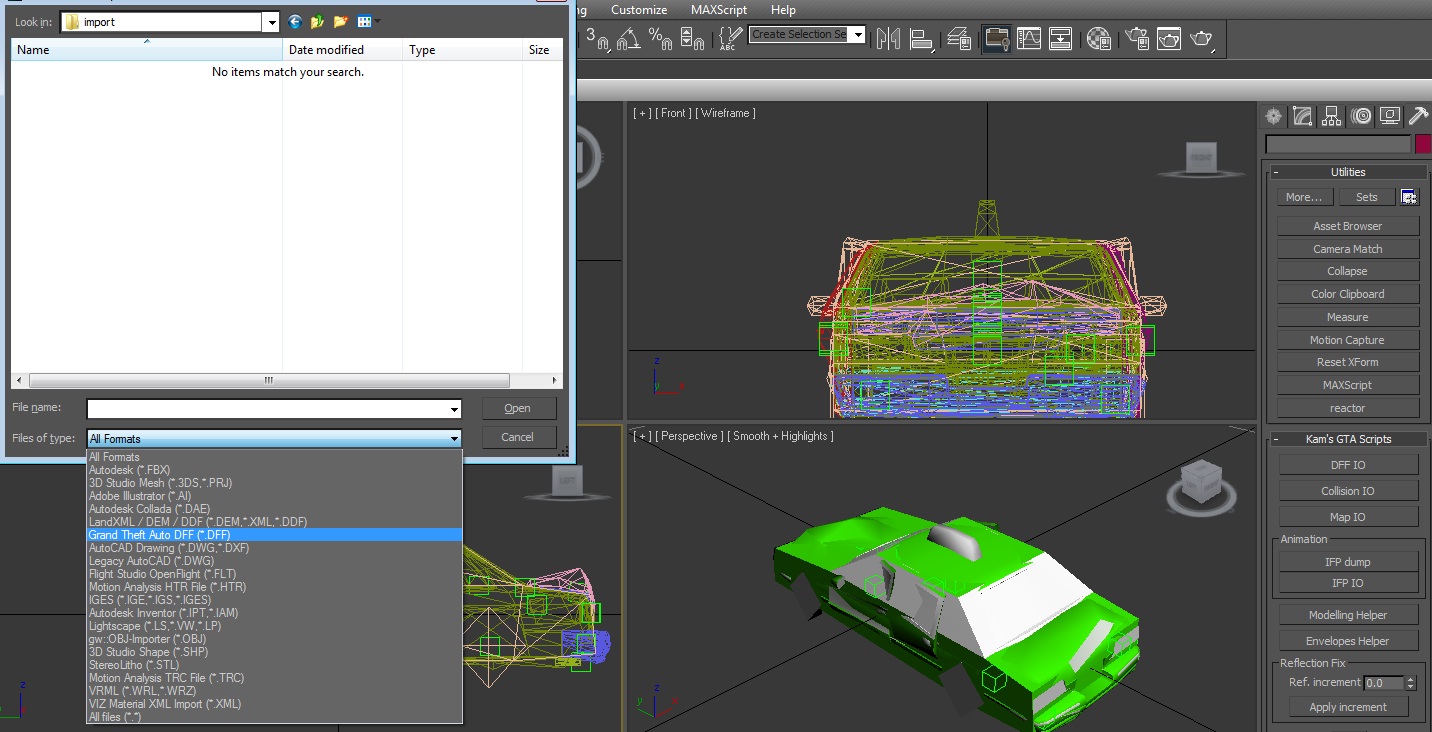Click the Curve Editor toolbar icon
1432x732 pixels.
pos(1028,38)
